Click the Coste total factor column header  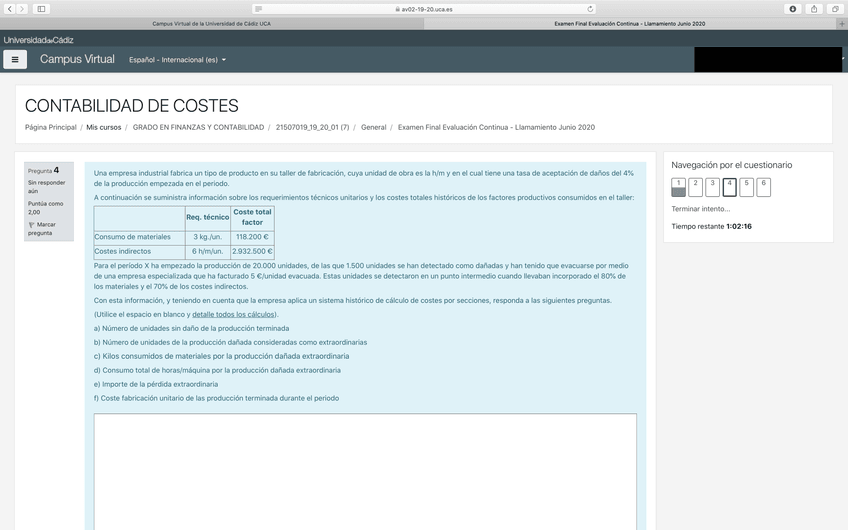click(x=253, y=217)
